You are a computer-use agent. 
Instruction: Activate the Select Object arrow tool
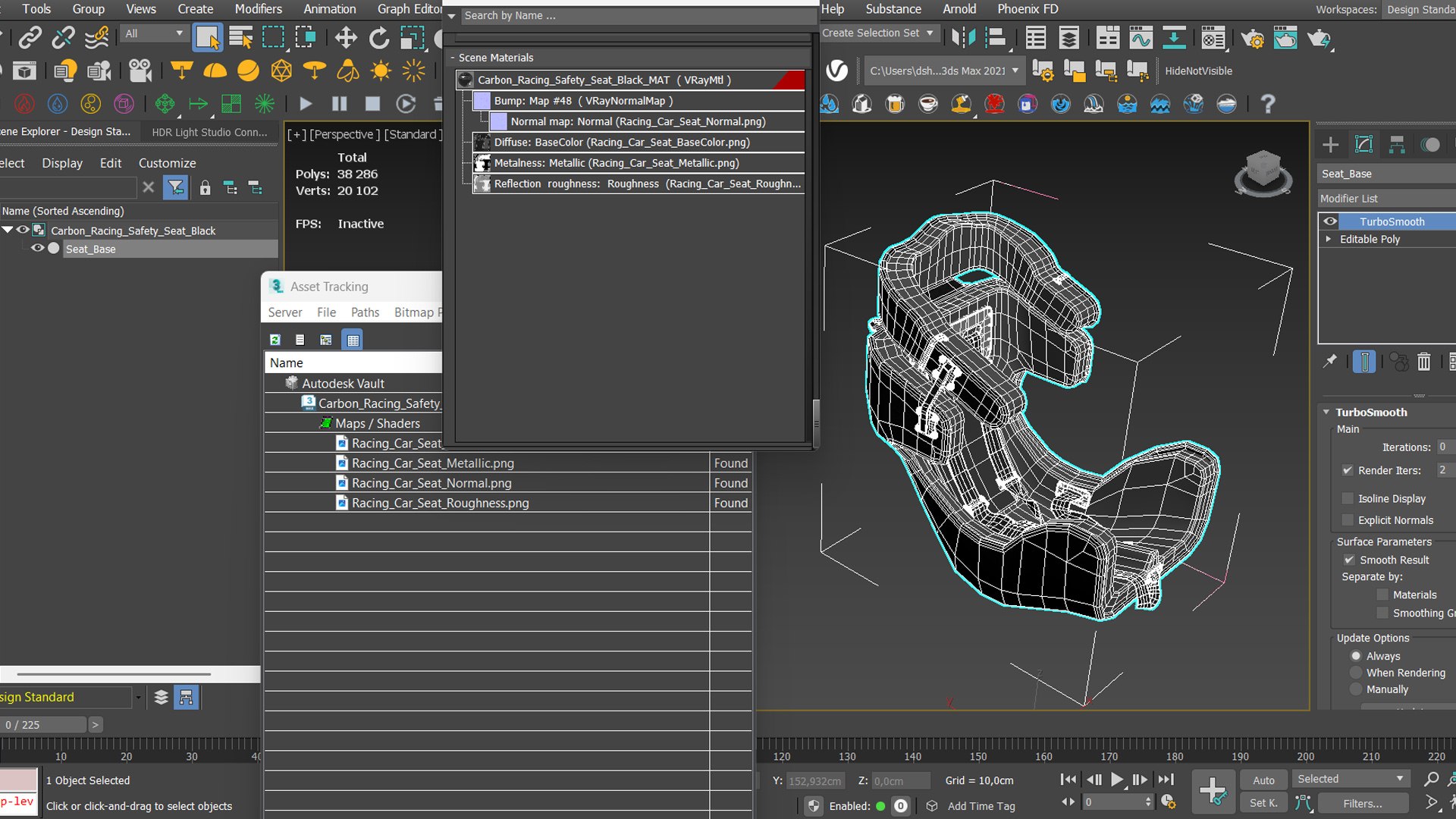tap(207, 37)
